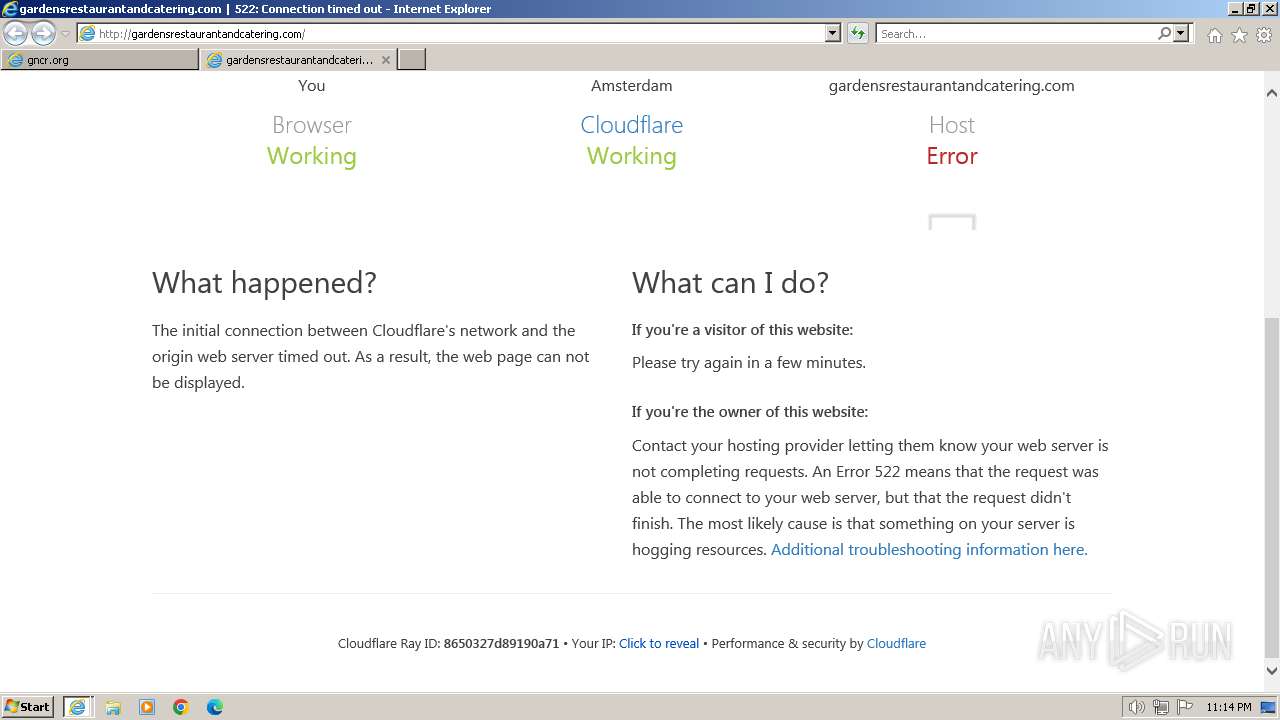Refresh the page with the reload icon
Viewport: 1280px width, 720px height.
[858, 34]
